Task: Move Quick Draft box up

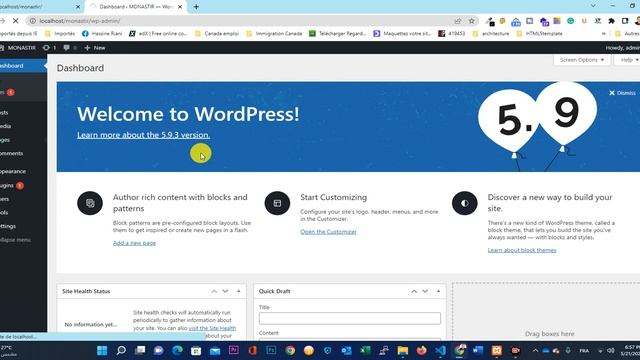Action: click(414, 291)
